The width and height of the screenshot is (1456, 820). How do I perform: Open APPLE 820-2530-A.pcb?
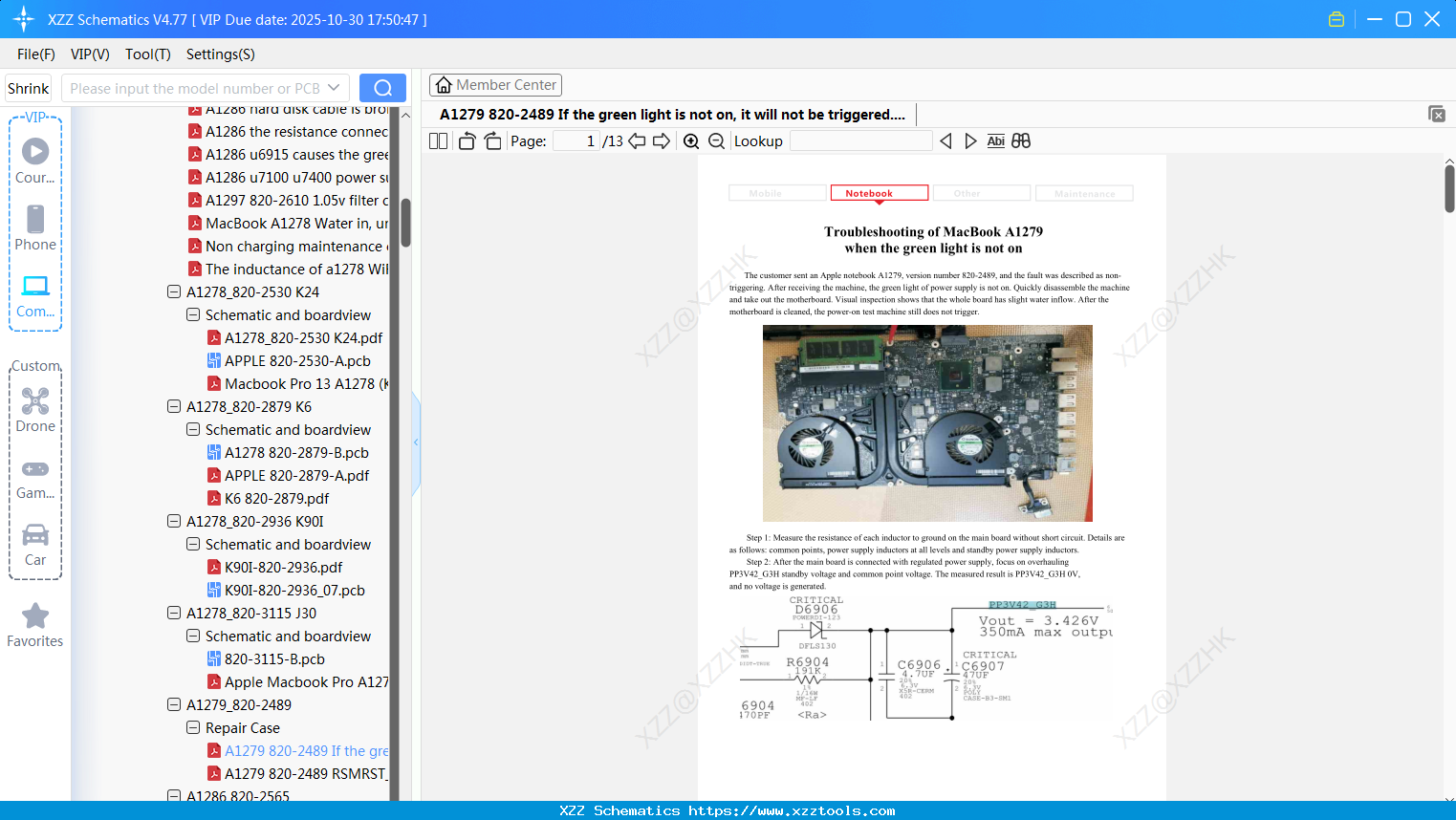(x=297, y=360)
